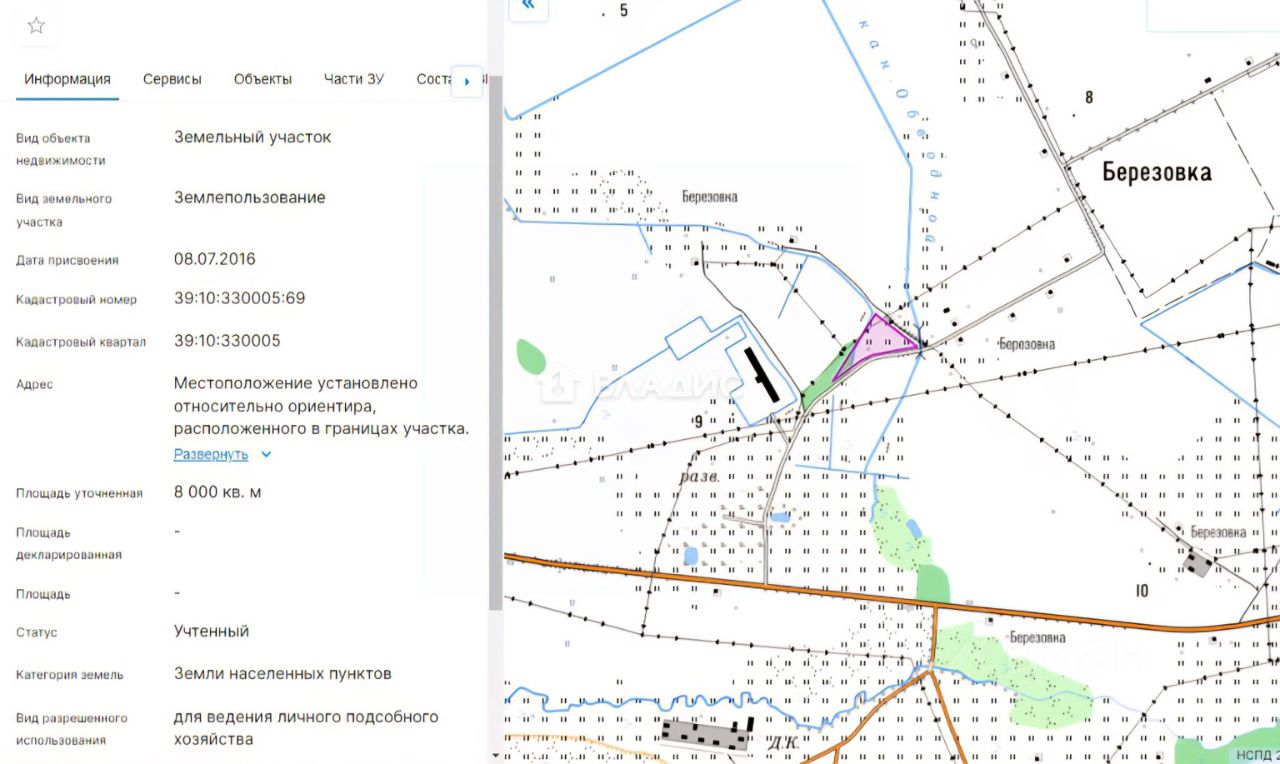
Task: Open the Части ЗУ tab
Action: (x=354, y=79)
